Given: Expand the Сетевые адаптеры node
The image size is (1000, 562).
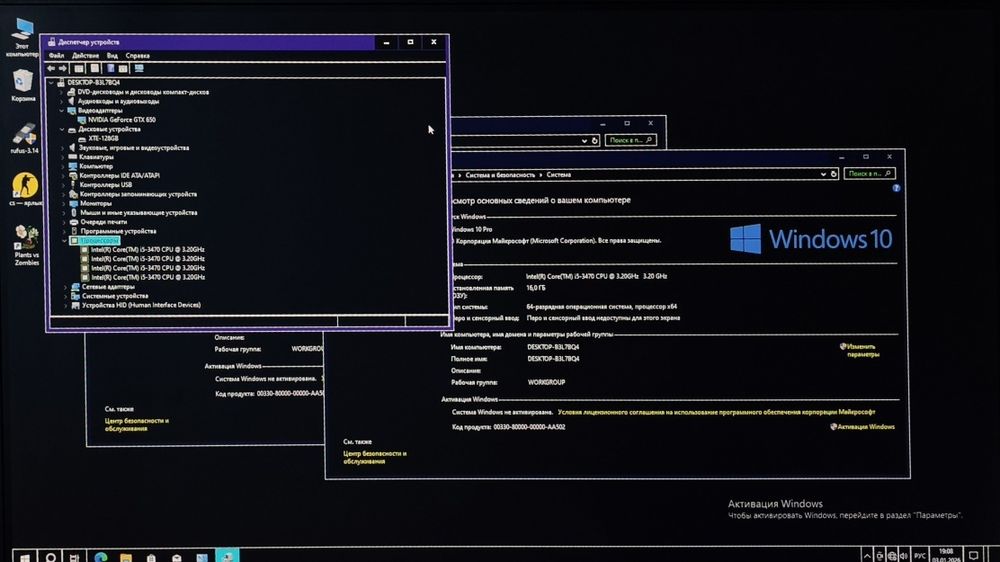Looking at the screenshot, I should coord(65,287).
